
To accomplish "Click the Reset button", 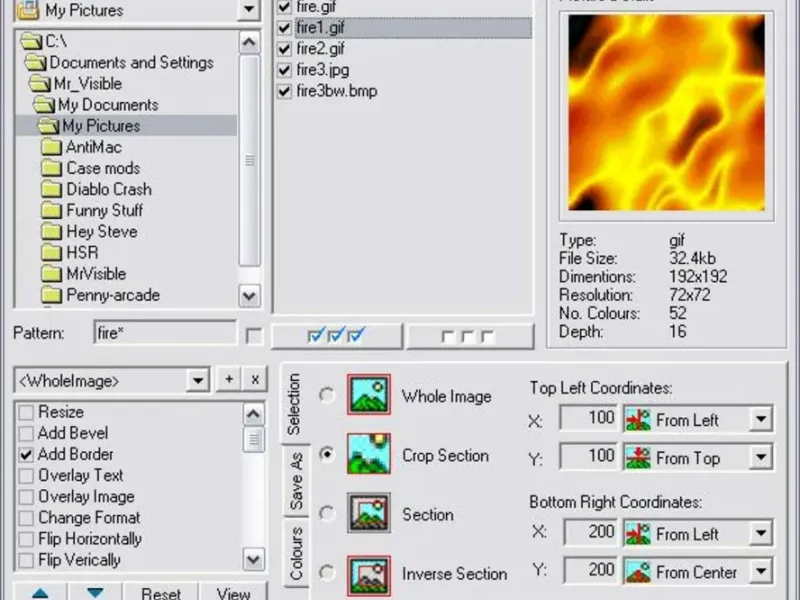I will [161, 593].
